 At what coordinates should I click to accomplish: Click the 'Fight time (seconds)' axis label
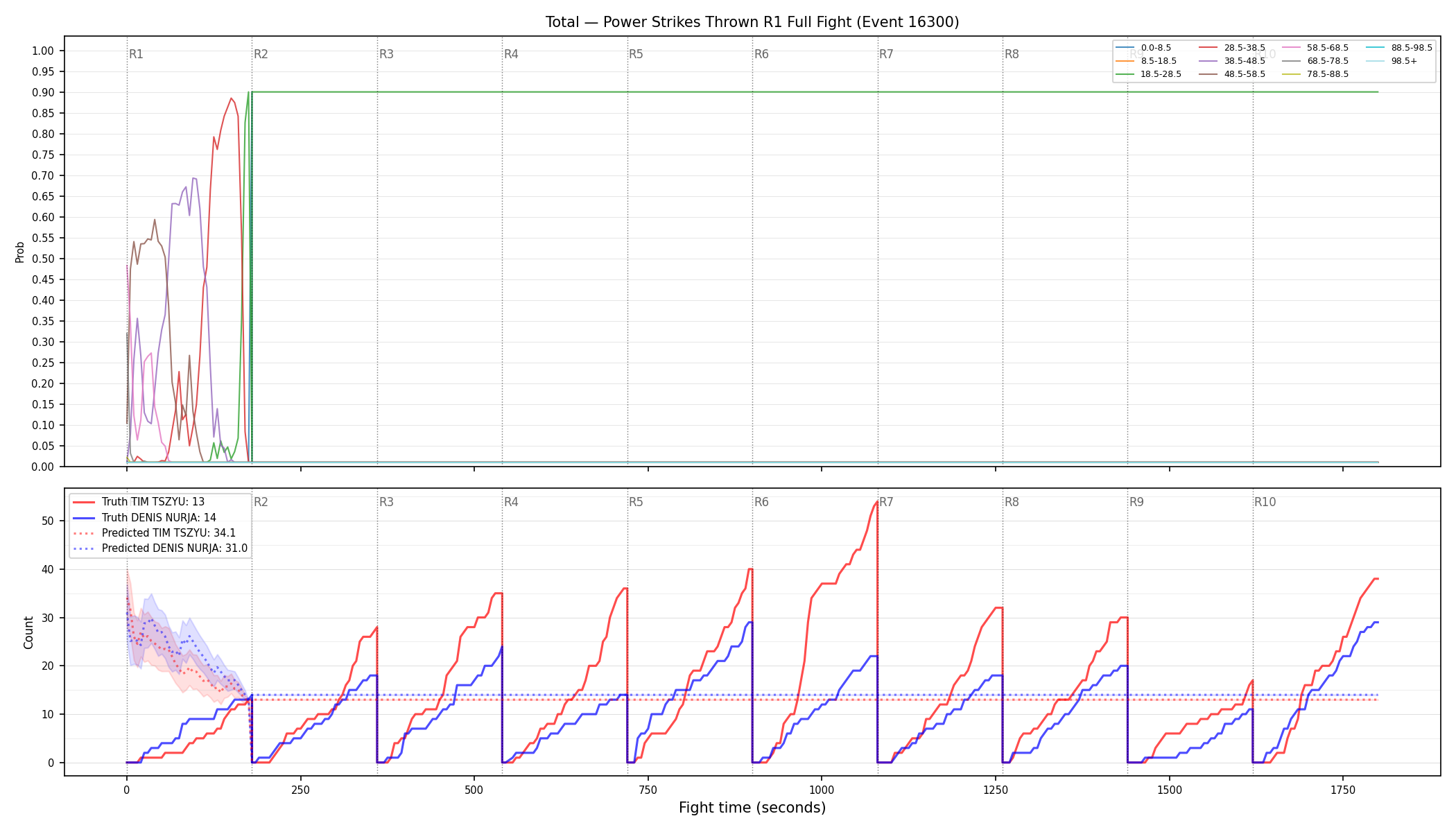point(752,808)
